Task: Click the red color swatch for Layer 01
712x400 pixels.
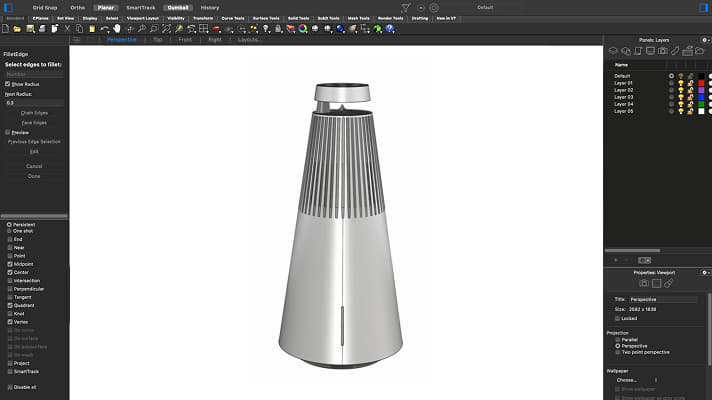Action: pyautogui.click(x=702, y=83)
